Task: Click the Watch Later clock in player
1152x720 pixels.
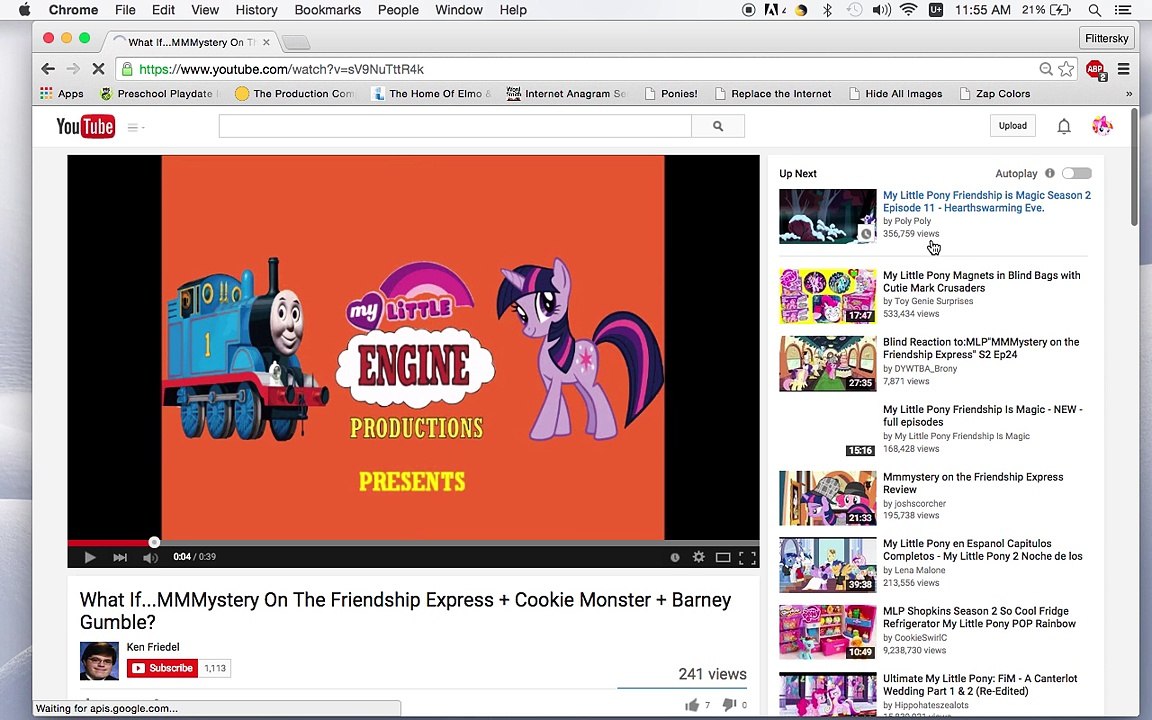Action: click(x=674, y=558)
